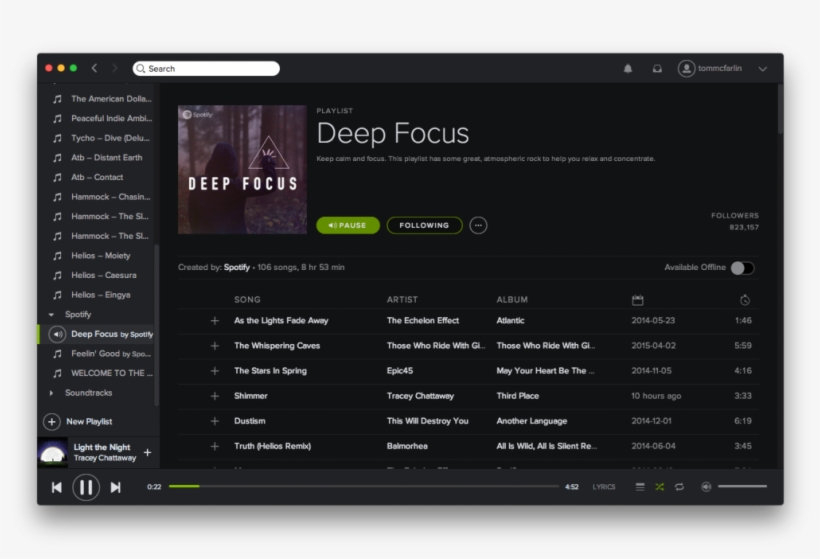
Task: Open the user account dropdown chevron
Action: pyautogui.click(x=762, y=69)
